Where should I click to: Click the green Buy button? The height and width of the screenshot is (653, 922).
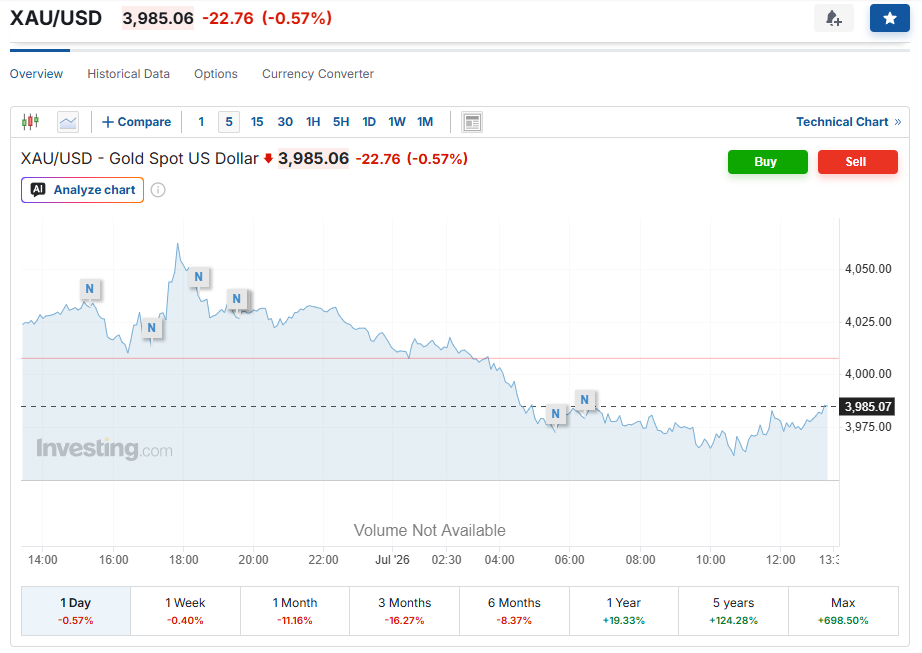[767, 162]
